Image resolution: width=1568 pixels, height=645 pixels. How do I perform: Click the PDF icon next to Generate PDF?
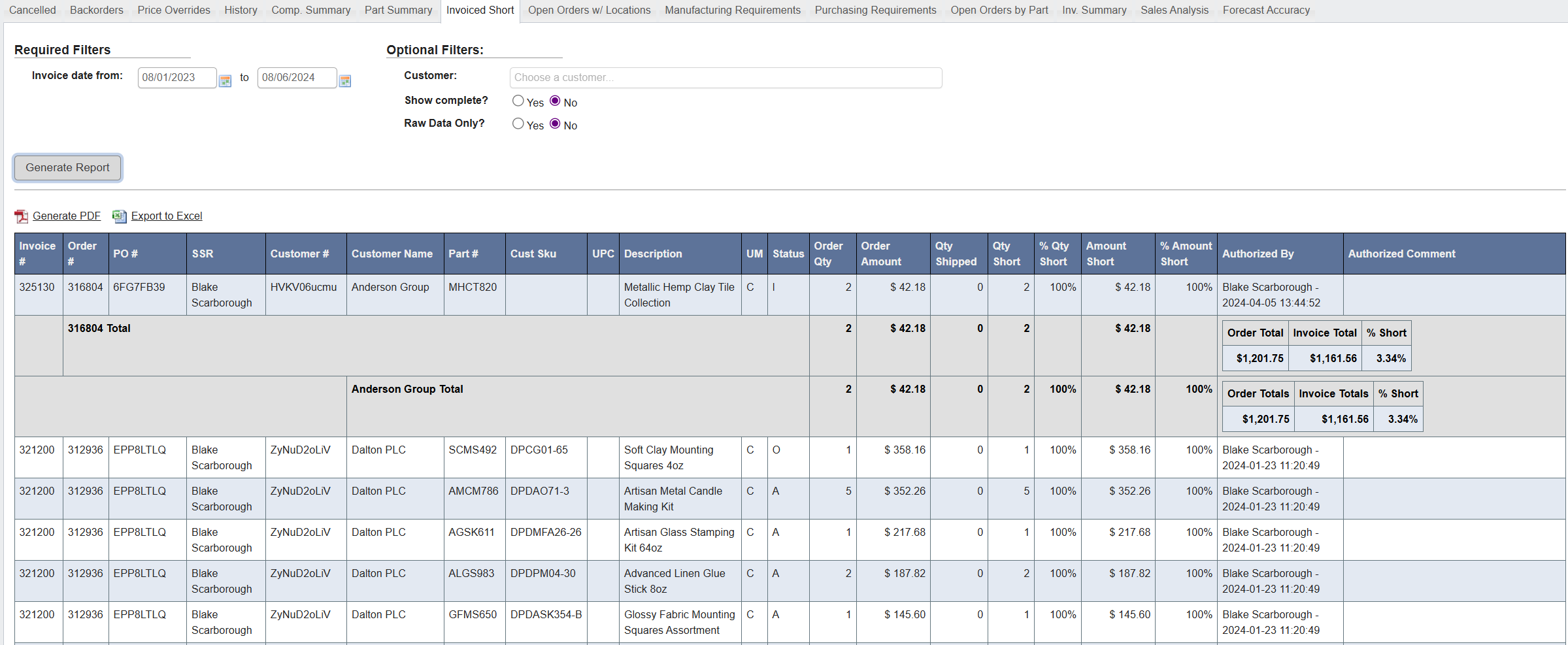pos(21,216)
